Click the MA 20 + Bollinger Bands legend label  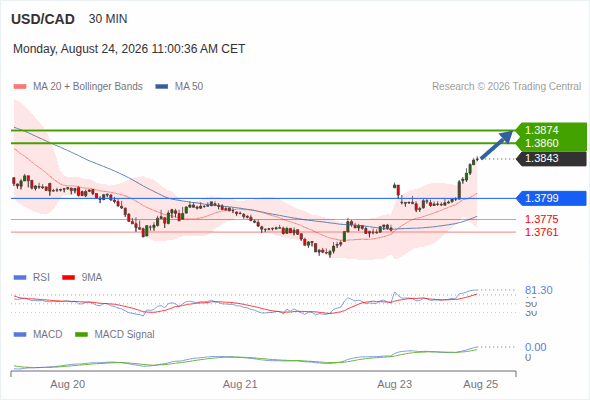(x=88, y=87)
